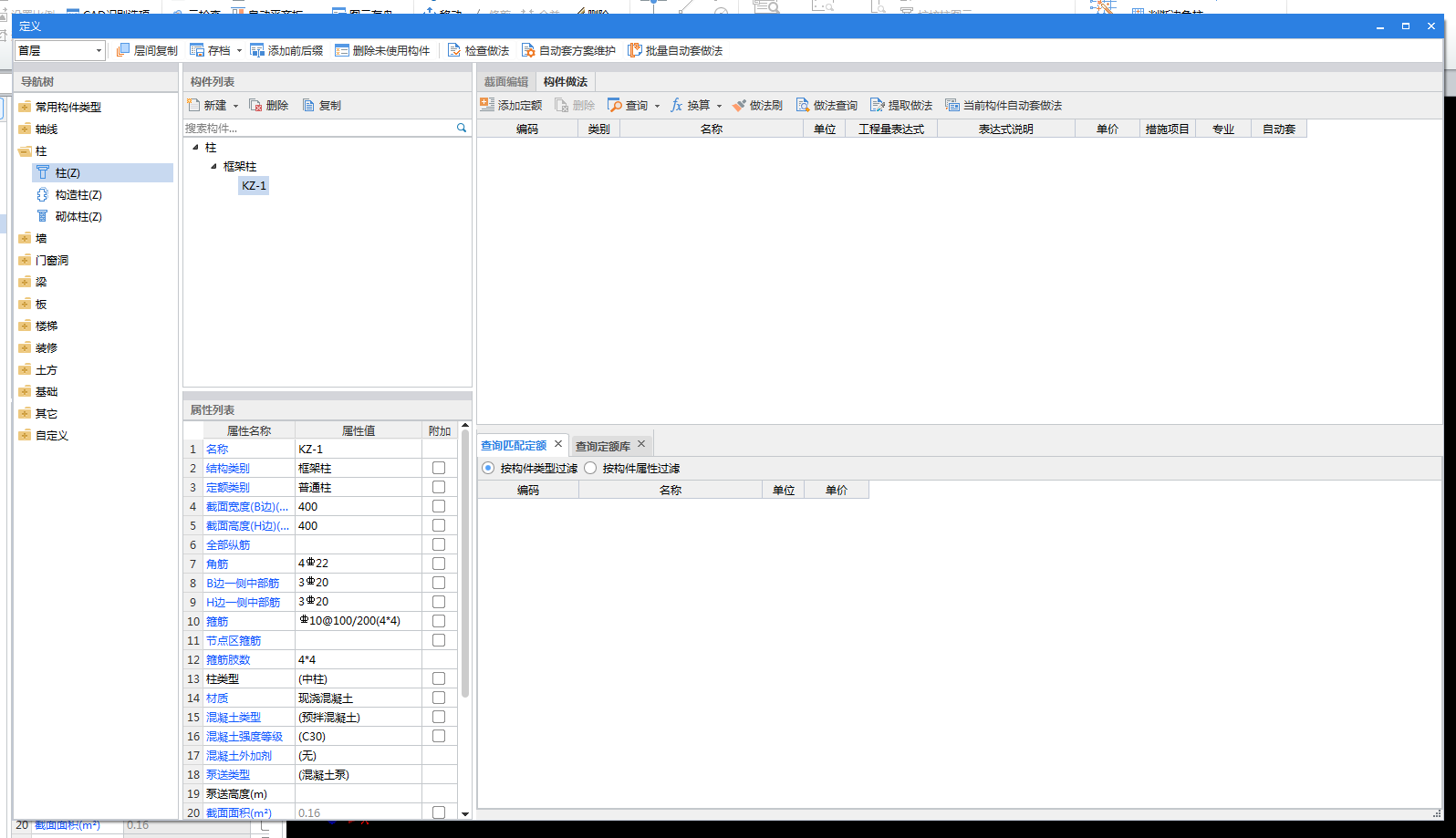Select 按构件类型过滤 radio button
The width and height of the screenshot is (1456, 838).
click(488, 468)
